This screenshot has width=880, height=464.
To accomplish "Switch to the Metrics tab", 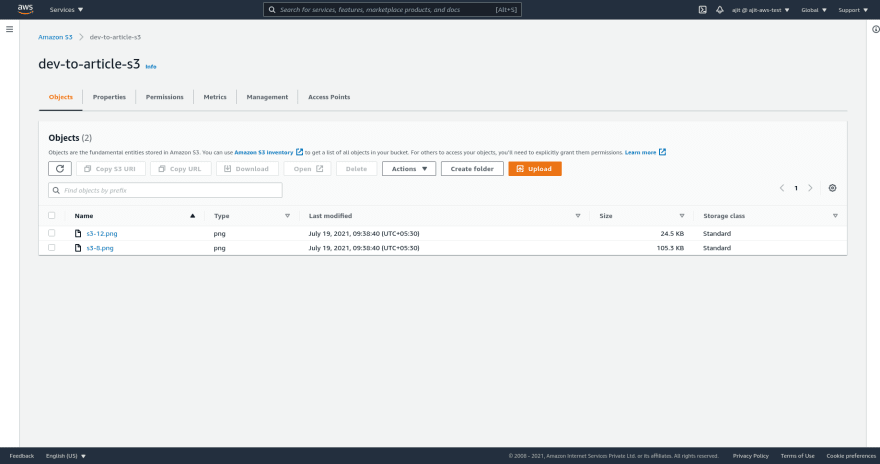I will tap(215, 97).
